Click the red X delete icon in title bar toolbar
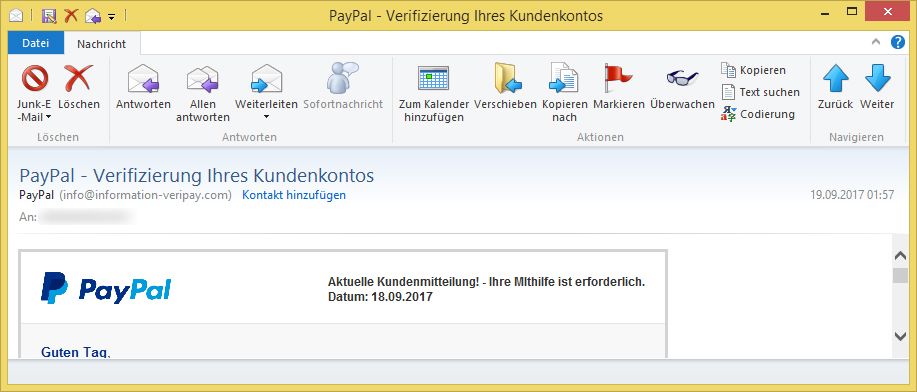This screenshot has width=917, height=392. pos(71,15)
